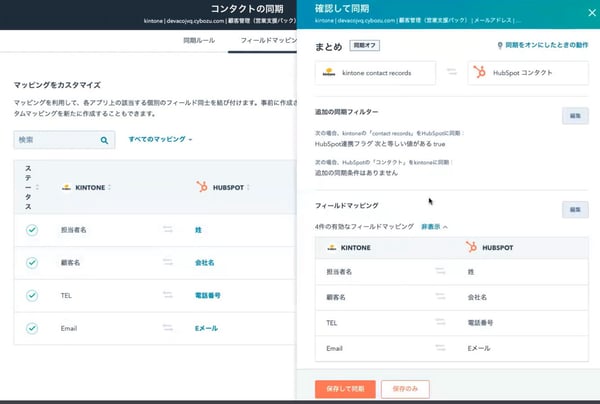Select Email cell in main mapping table

[x=69, y=328]
